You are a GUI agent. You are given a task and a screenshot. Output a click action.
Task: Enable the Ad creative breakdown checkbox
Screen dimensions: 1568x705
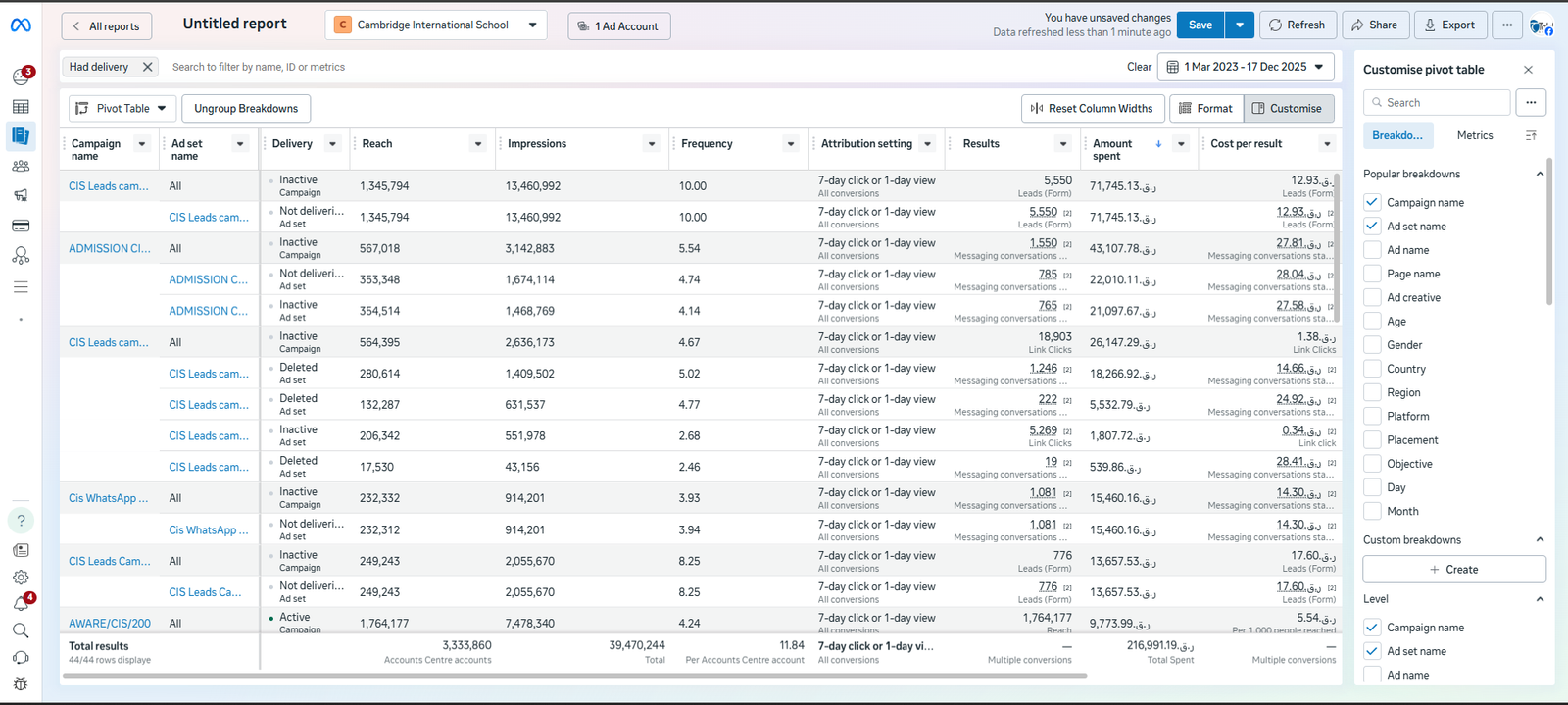(x=1372, y=297)
